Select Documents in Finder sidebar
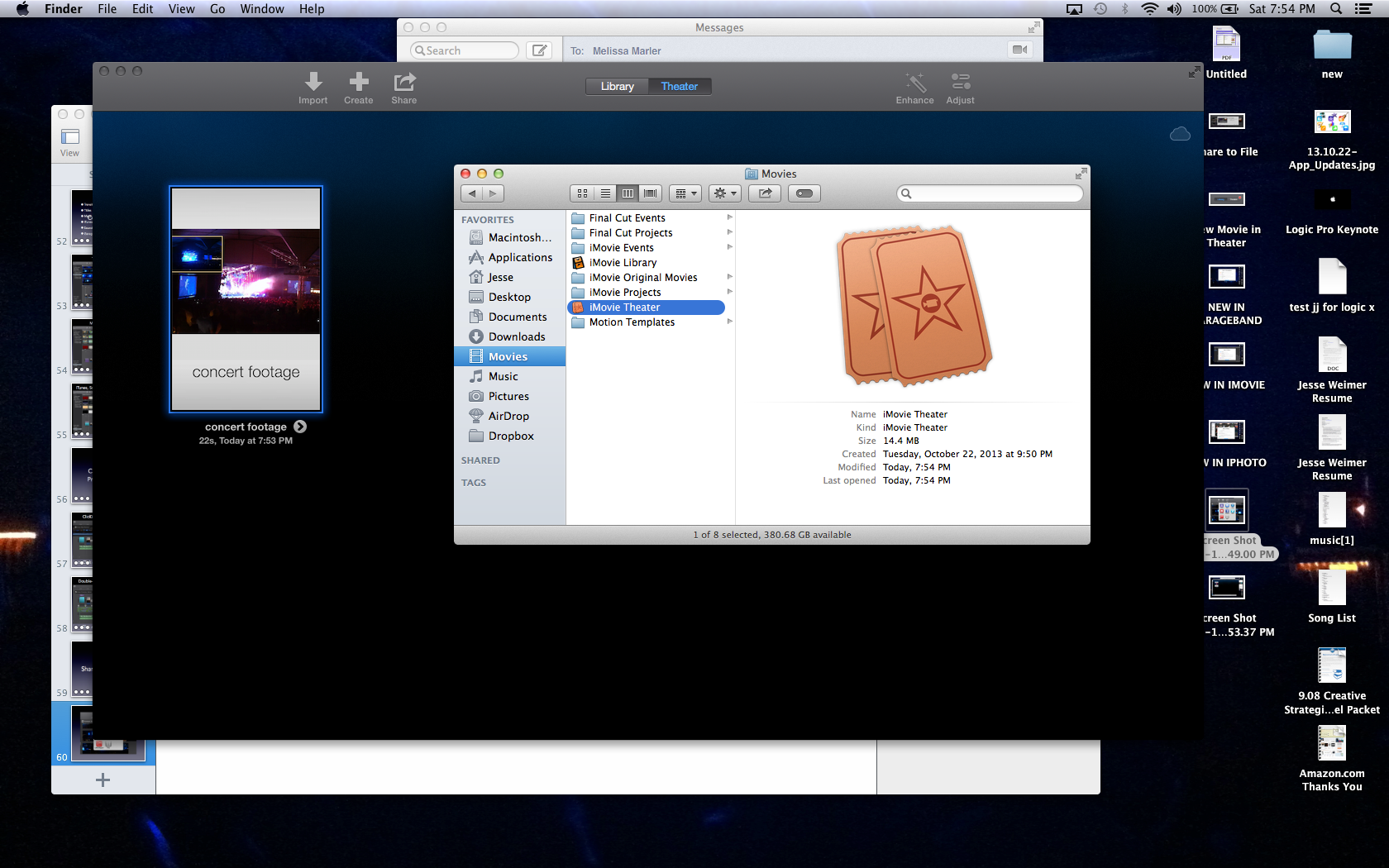This screenshot has width=1389, height=868. (510, 317)
